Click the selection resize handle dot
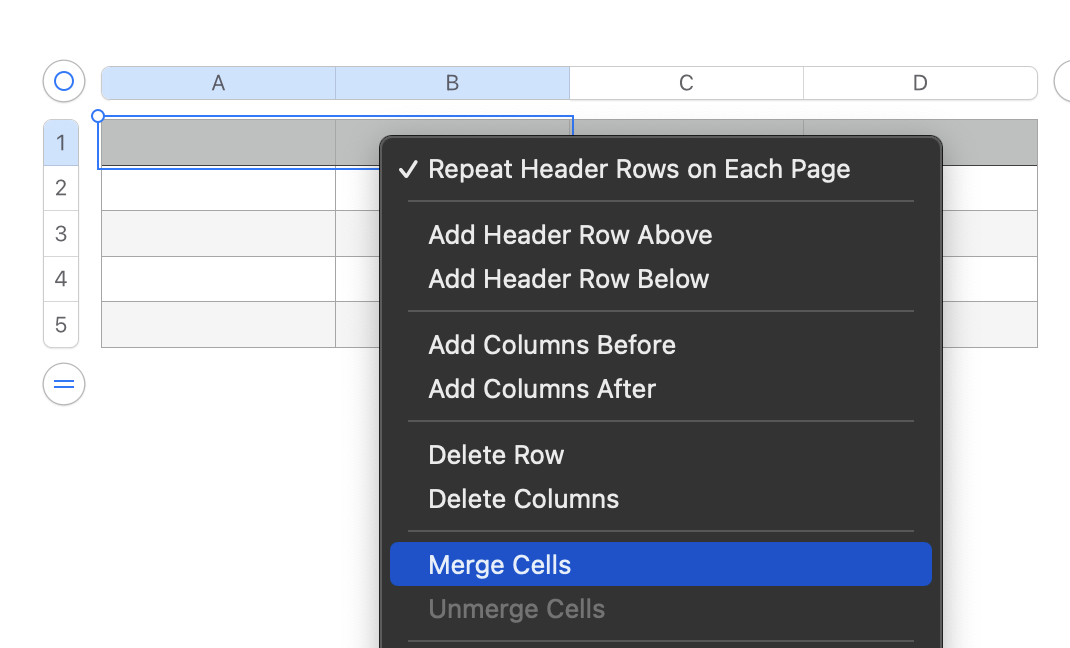 pos(98,116)
